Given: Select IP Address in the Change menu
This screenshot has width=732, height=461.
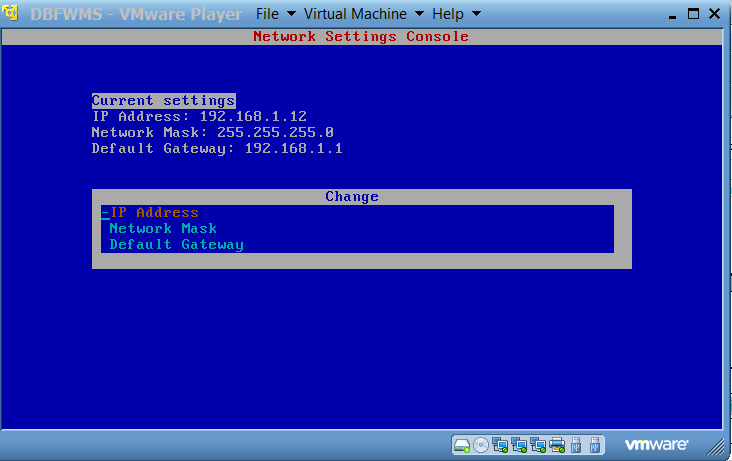Looking at the screenshot, I should (x=154, y=213).
